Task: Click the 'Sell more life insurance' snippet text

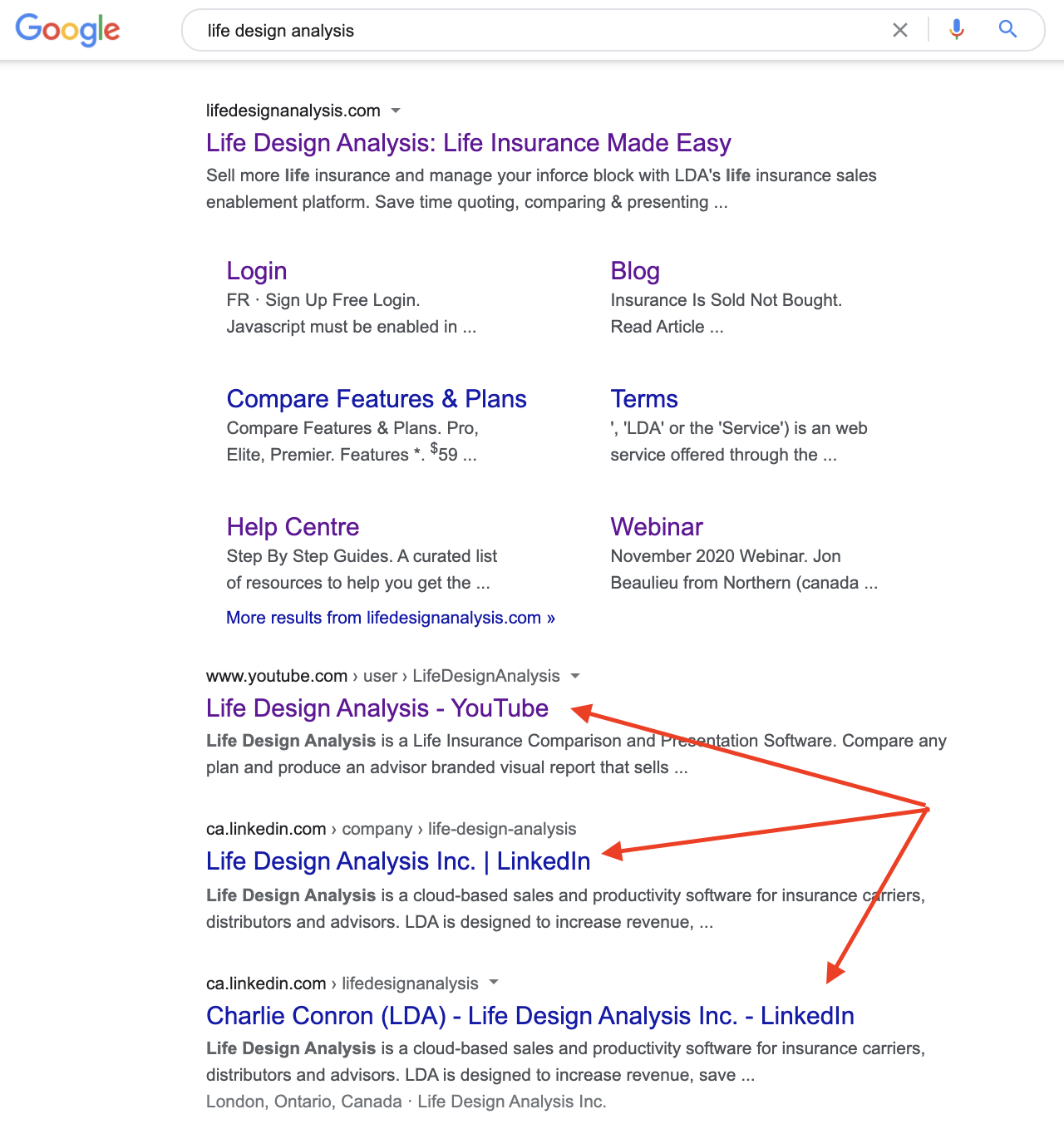Action: coord(541,189)
